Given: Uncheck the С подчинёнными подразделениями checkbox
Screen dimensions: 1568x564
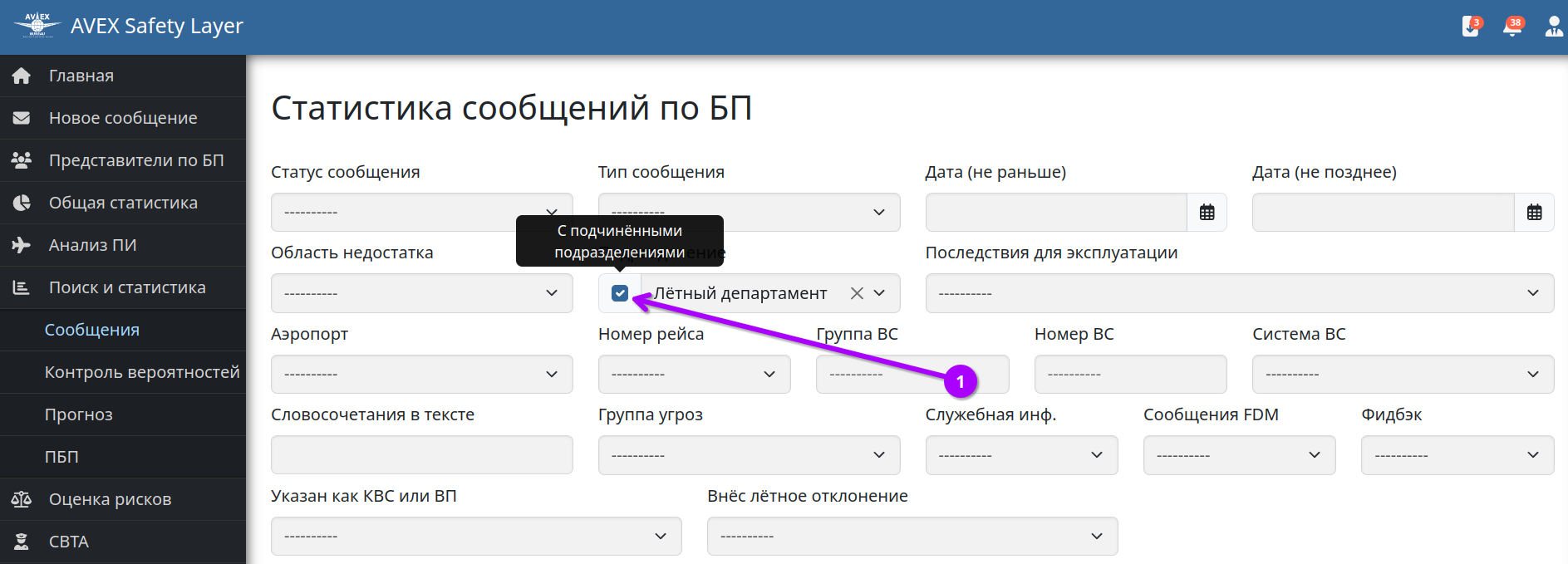Looking at the screenshot, I should pyautogui.click(x=620, y=293).
